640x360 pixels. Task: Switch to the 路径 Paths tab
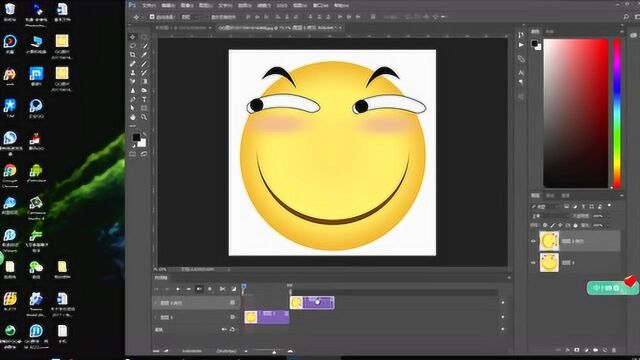[565, 196]
